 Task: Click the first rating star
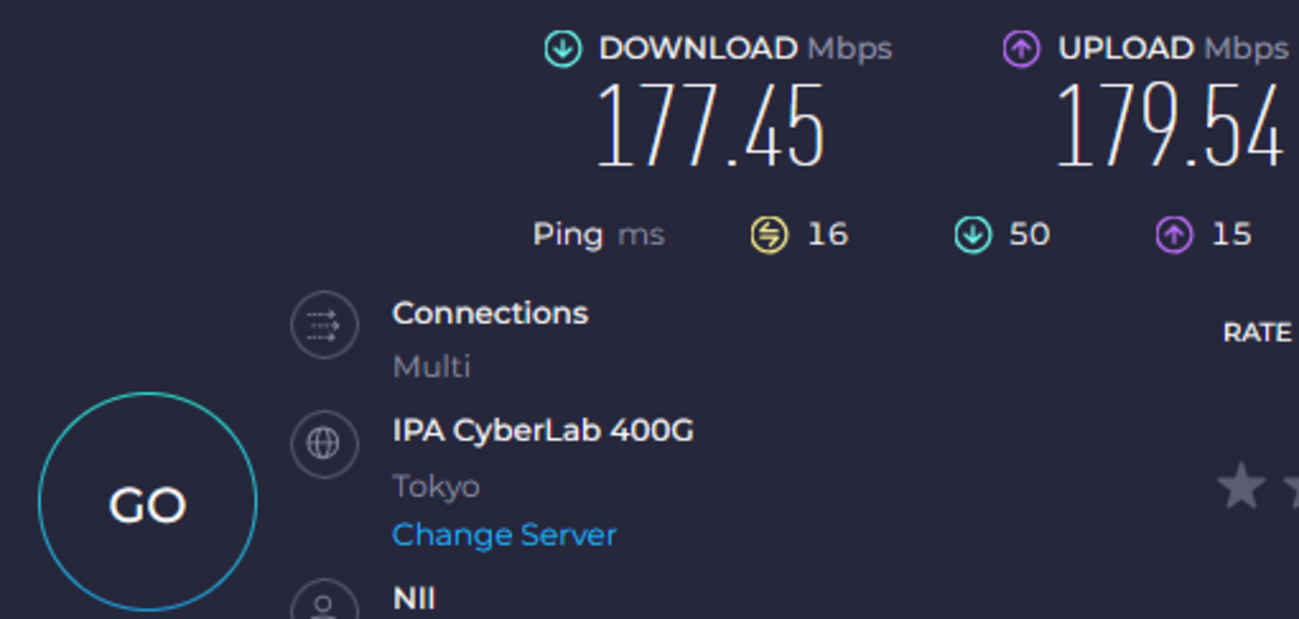point(1241,487)
